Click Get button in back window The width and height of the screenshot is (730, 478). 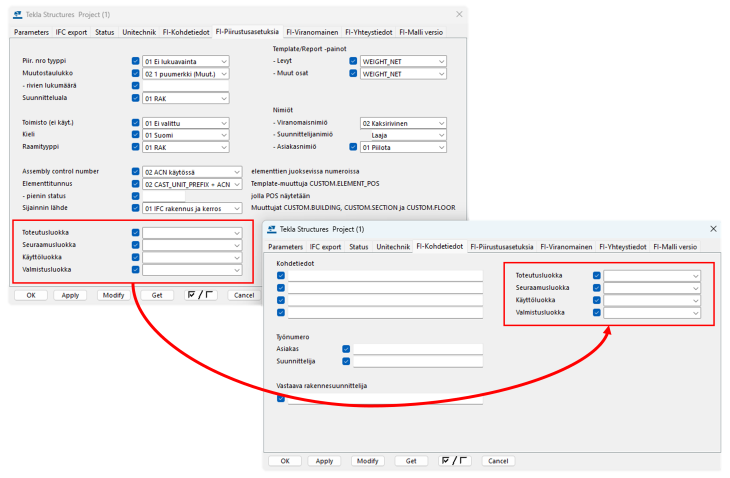point(157,295)
